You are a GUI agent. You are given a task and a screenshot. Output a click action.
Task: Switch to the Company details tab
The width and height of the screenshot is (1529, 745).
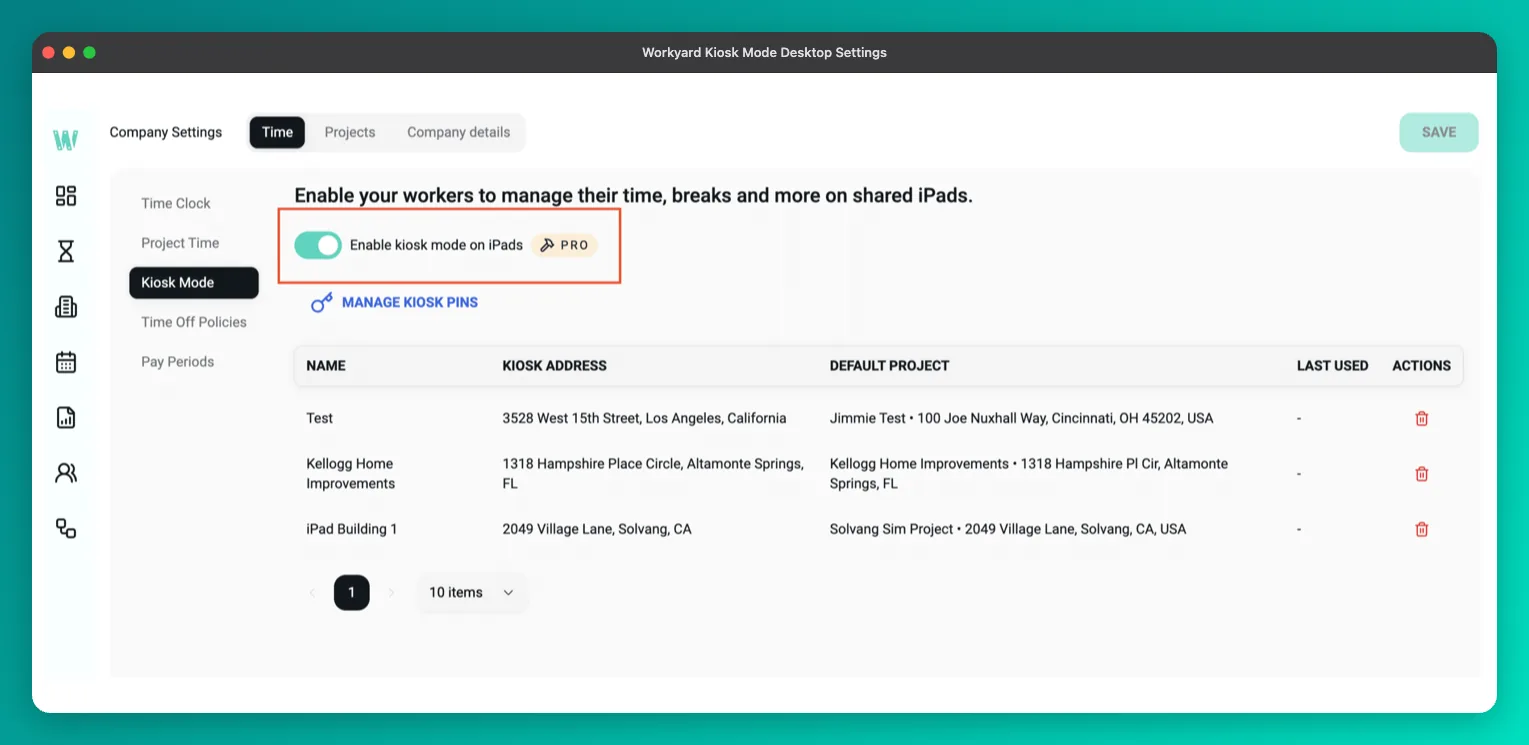click(x=458, y=132)
